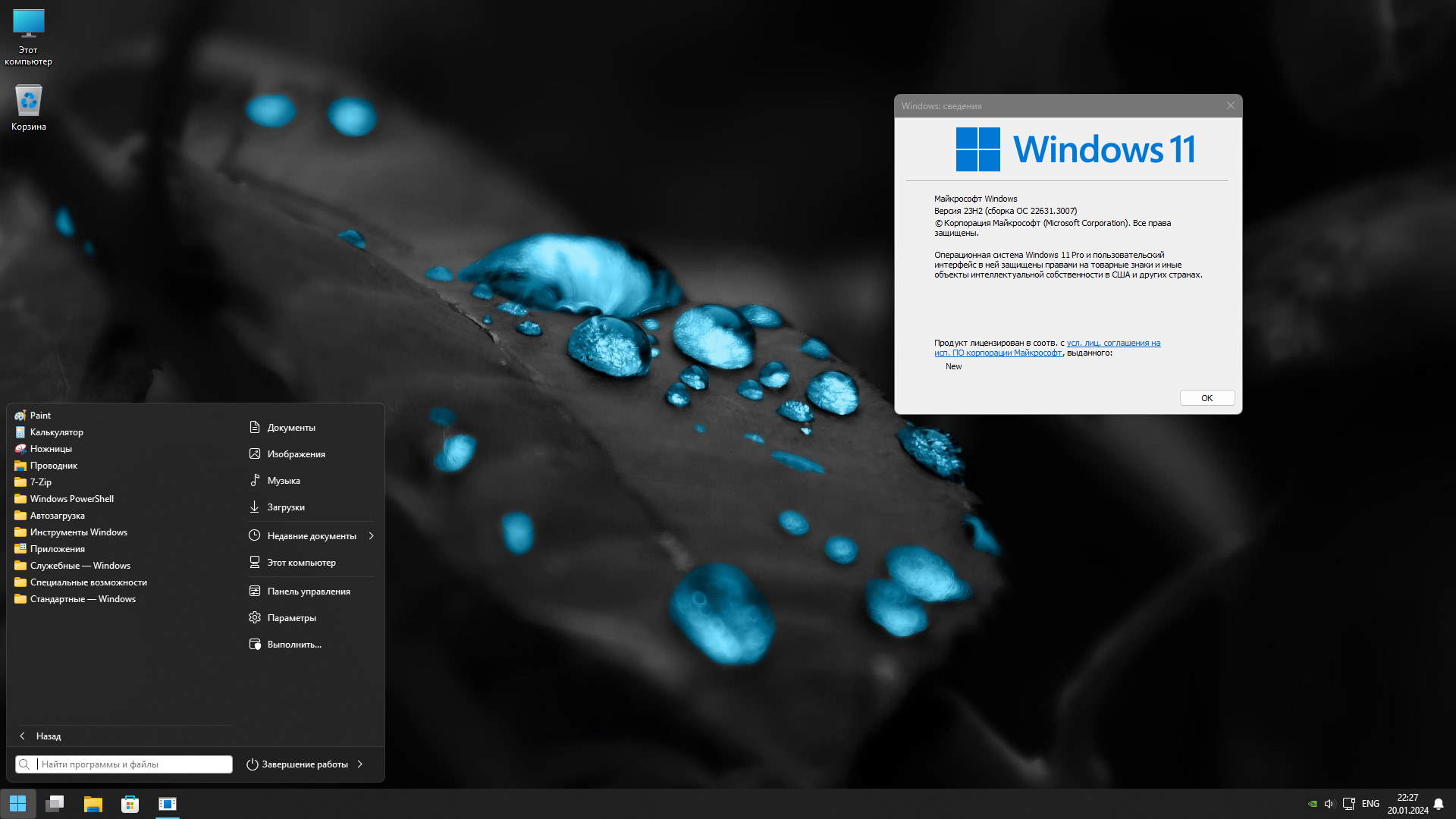Click the volume speaker tray icon
1456x819 pixels.
[1329, 804]
